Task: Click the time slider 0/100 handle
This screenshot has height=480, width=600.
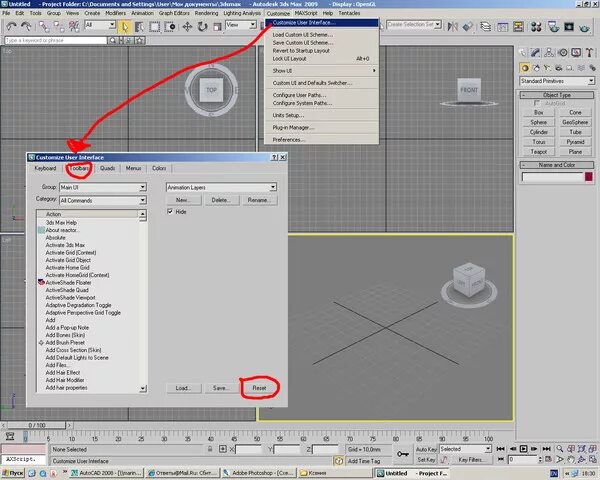Action: pyautogui.click(x=37, y=425)
